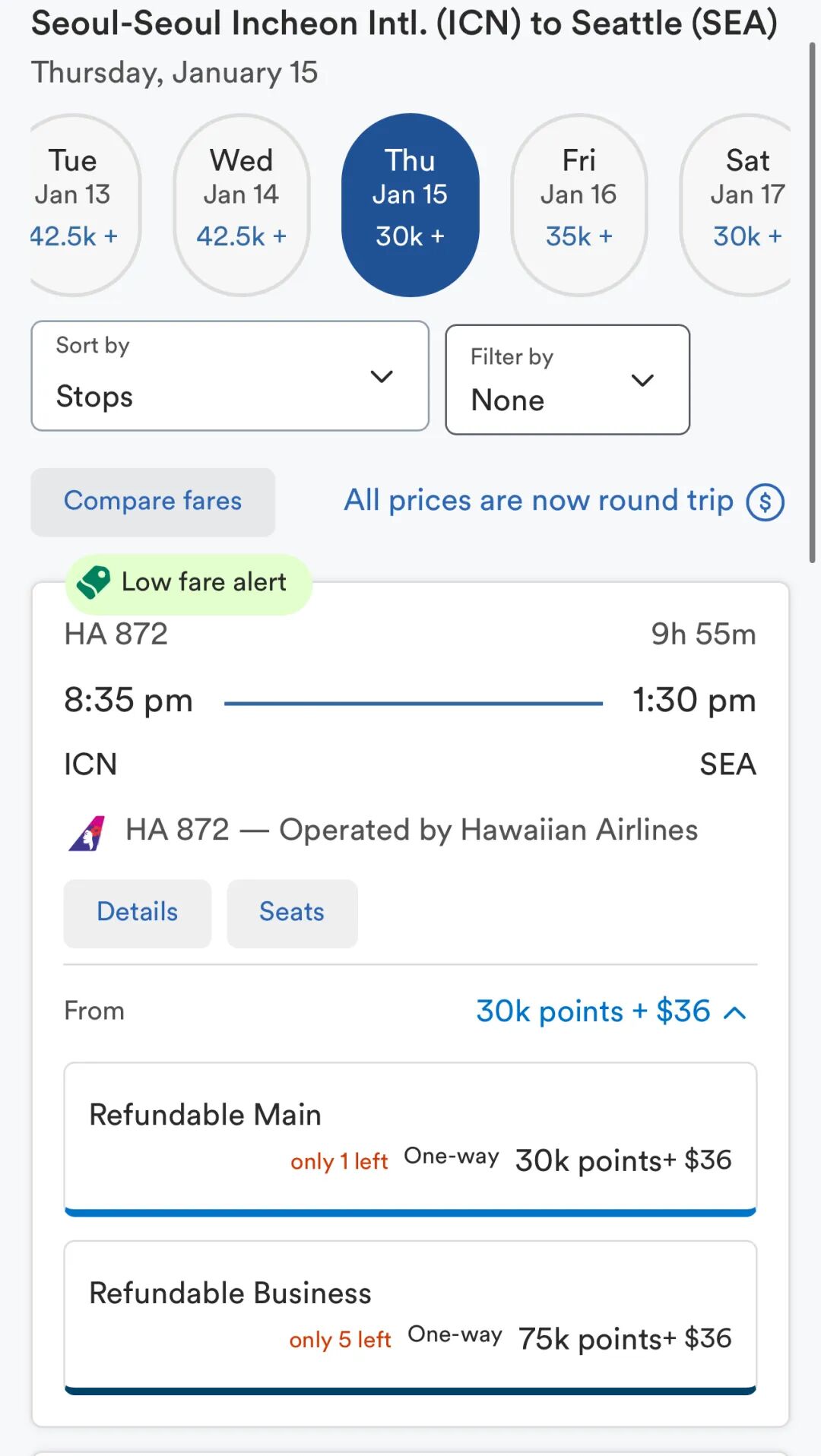
Task: Open the Sort by Stops dropdown
Action: pyautogui.click(x=230, y=376)
